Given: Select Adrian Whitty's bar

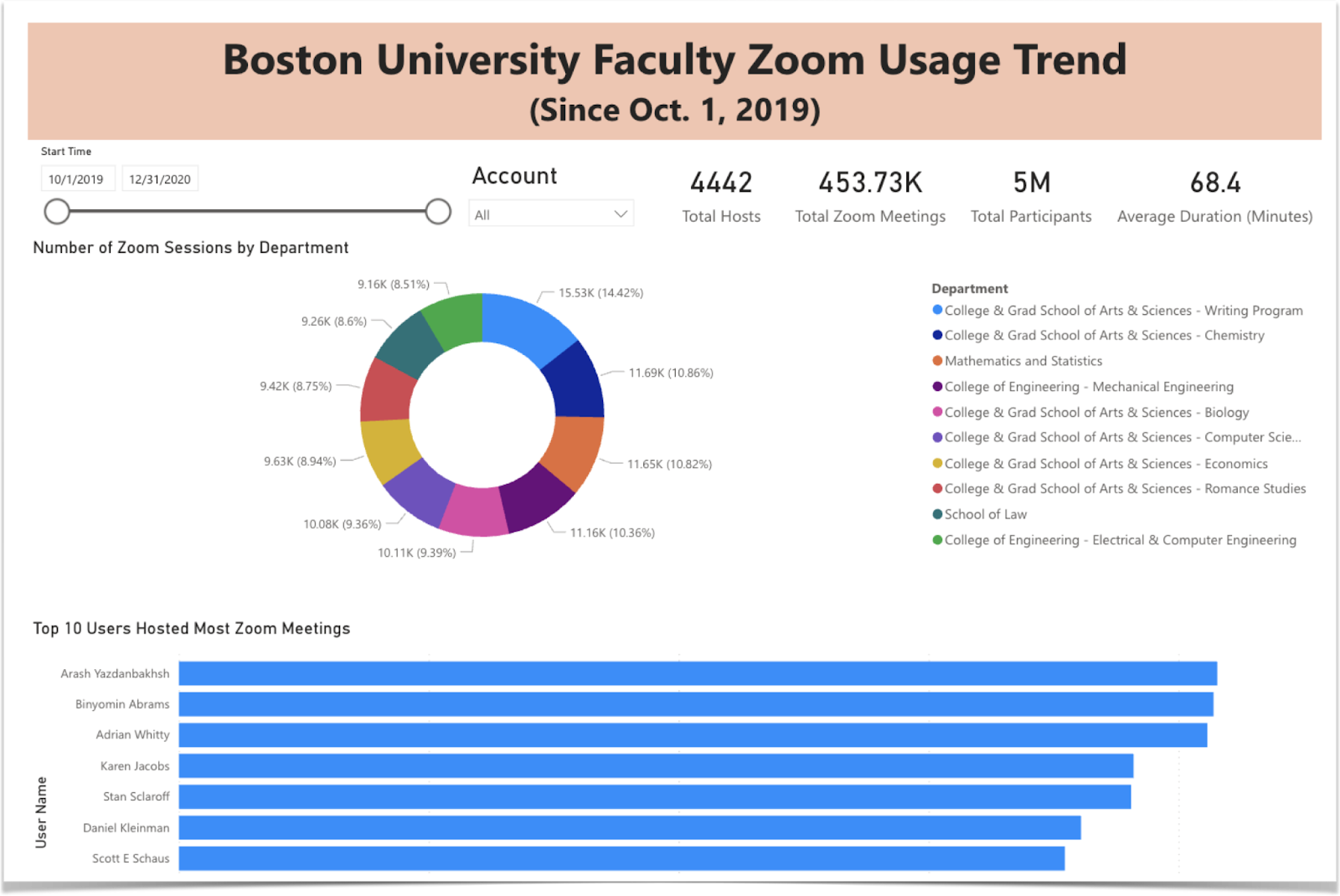Looking at the screenshot, I should [x=693, y=735].
